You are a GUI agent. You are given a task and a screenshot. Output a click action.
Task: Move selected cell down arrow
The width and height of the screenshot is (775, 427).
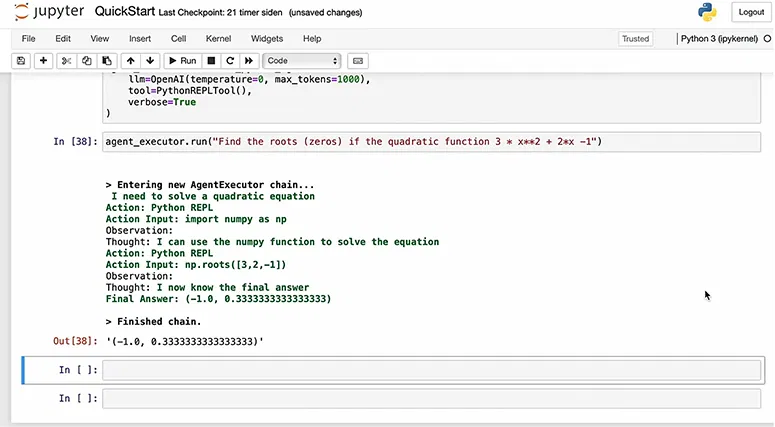pyautogui.click(x=151, y=61)
